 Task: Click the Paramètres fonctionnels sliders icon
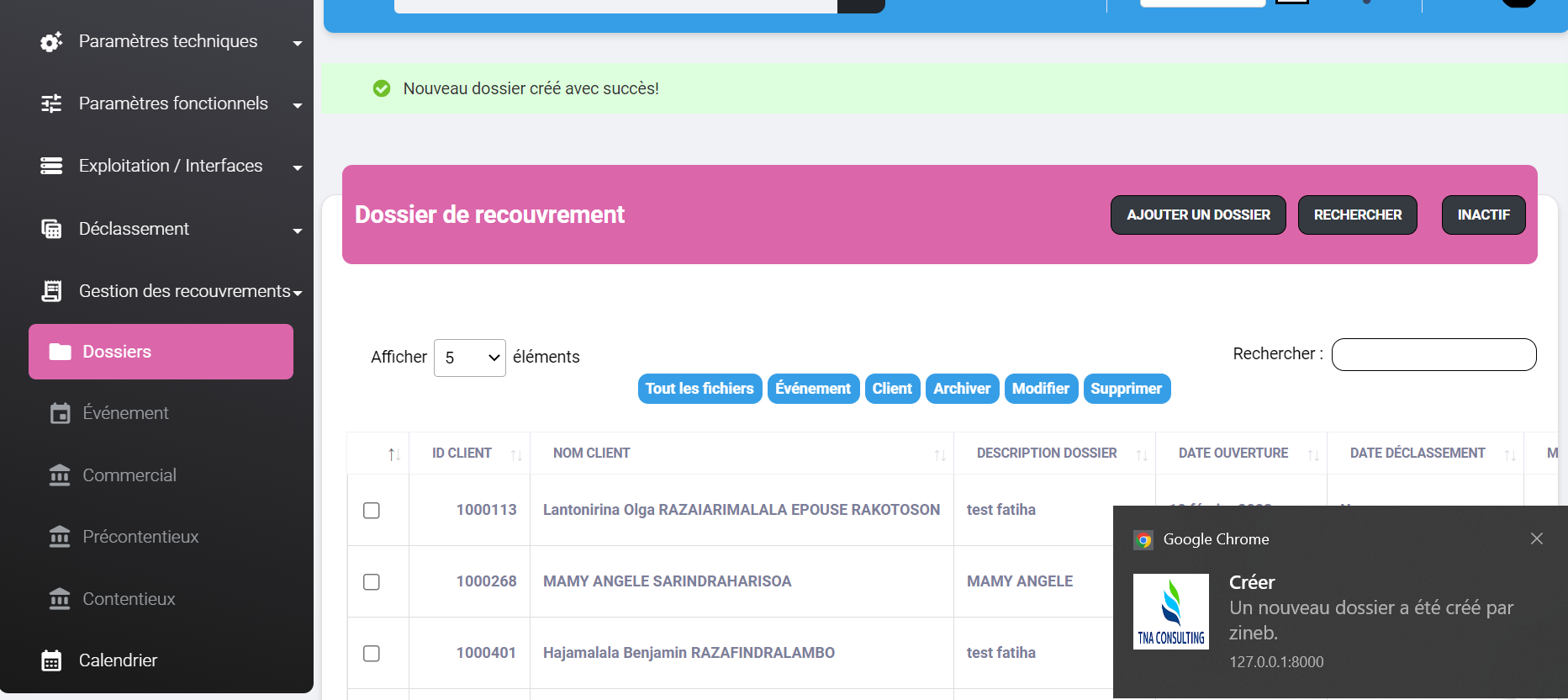point(51,103)
